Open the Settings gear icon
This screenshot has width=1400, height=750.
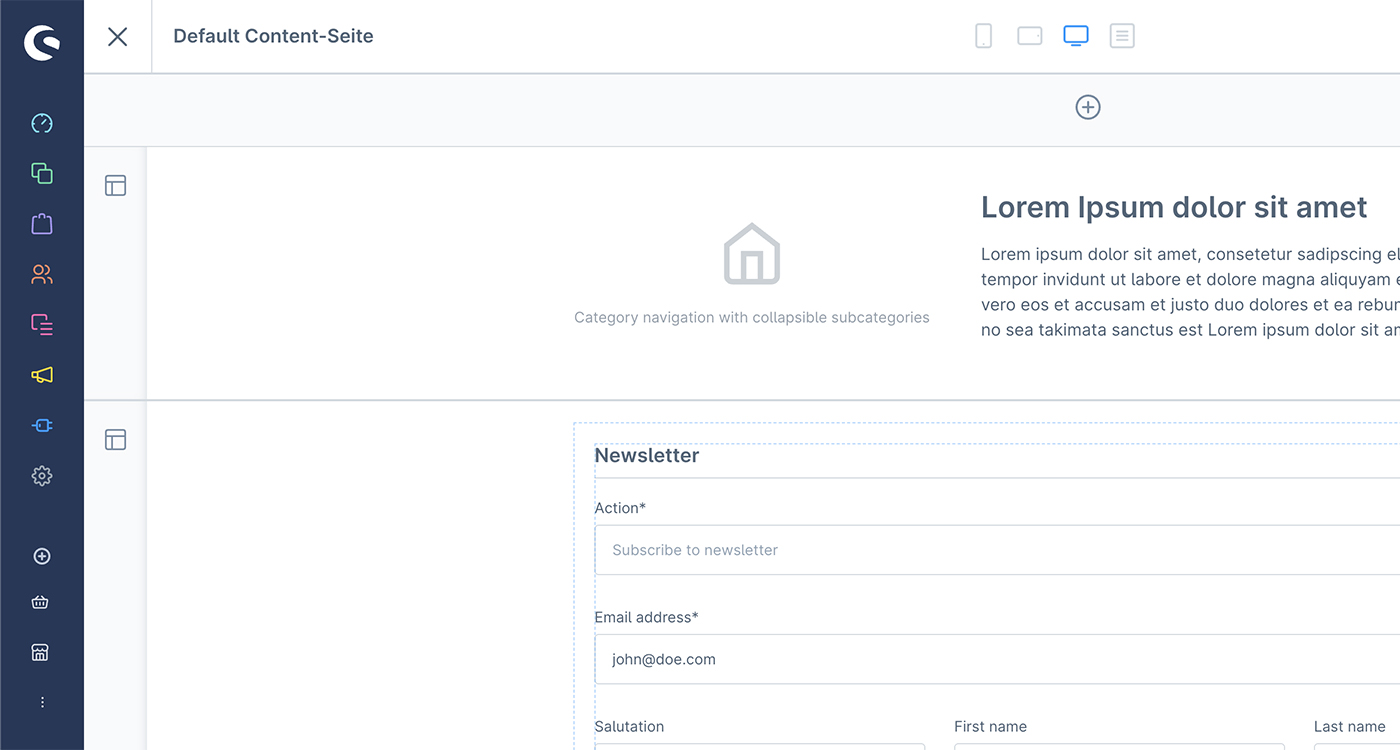(x=42, y=476)
